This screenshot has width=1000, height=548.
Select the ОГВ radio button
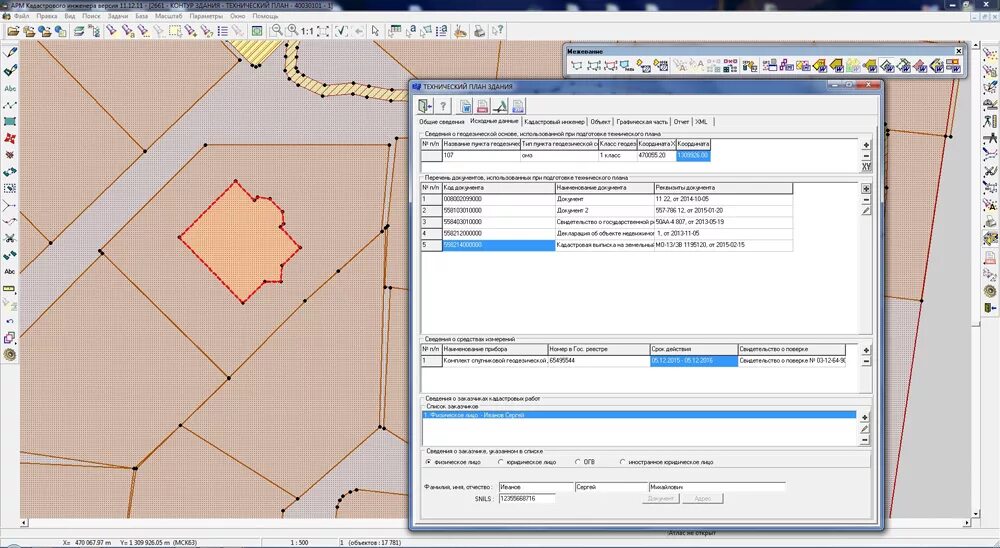[578, 462]
